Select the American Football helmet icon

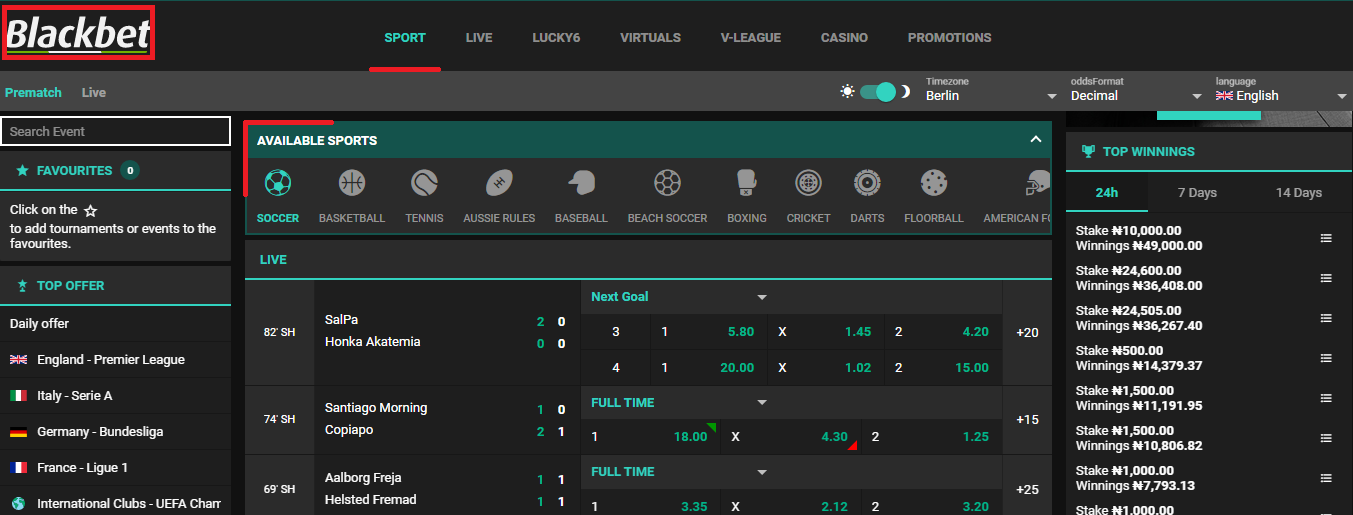tap(1039, 183)
